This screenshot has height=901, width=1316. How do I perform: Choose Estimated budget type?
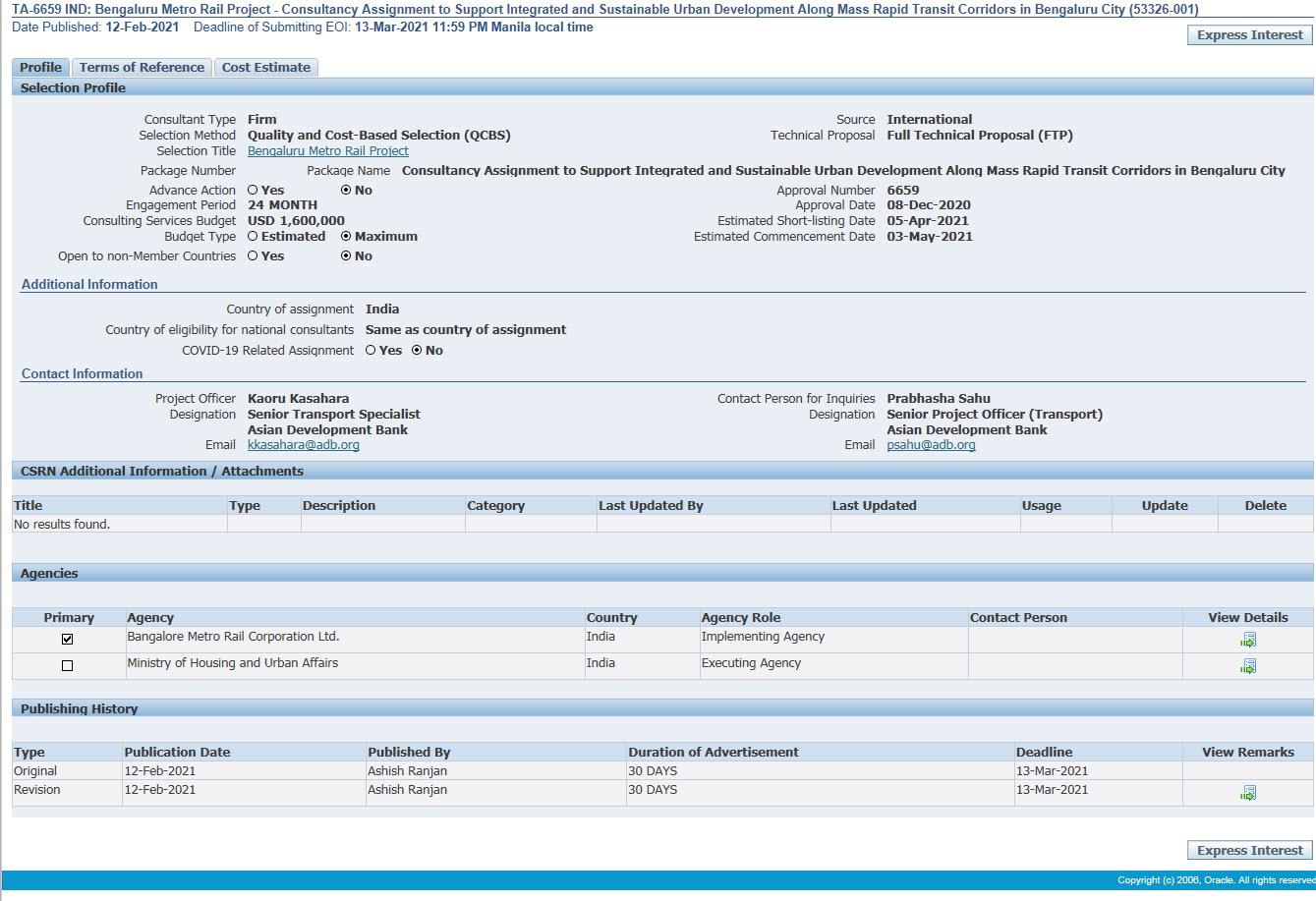[x=253, y=236]
